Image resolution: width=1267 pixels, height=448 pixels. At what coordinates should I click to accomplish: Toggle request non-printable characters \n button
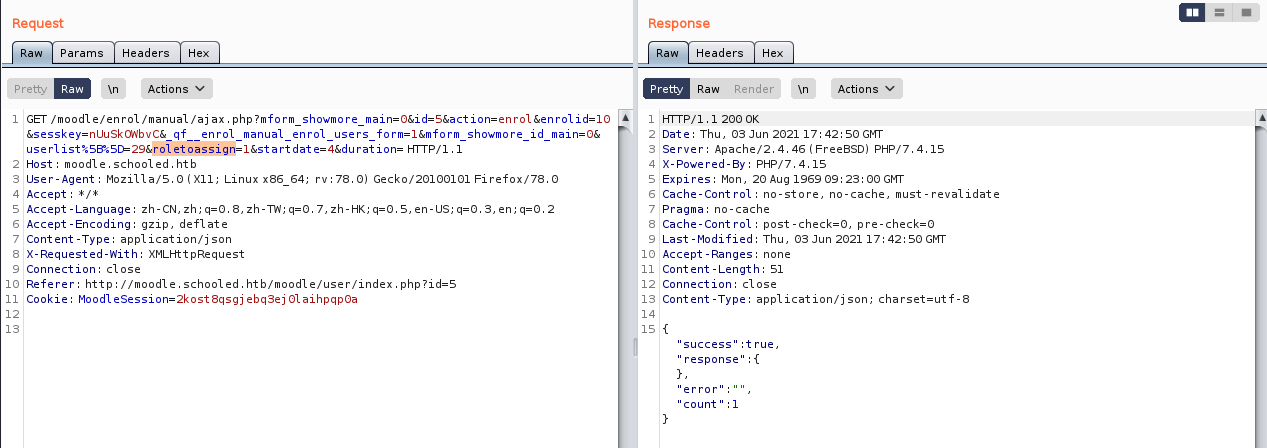point(114,89)
